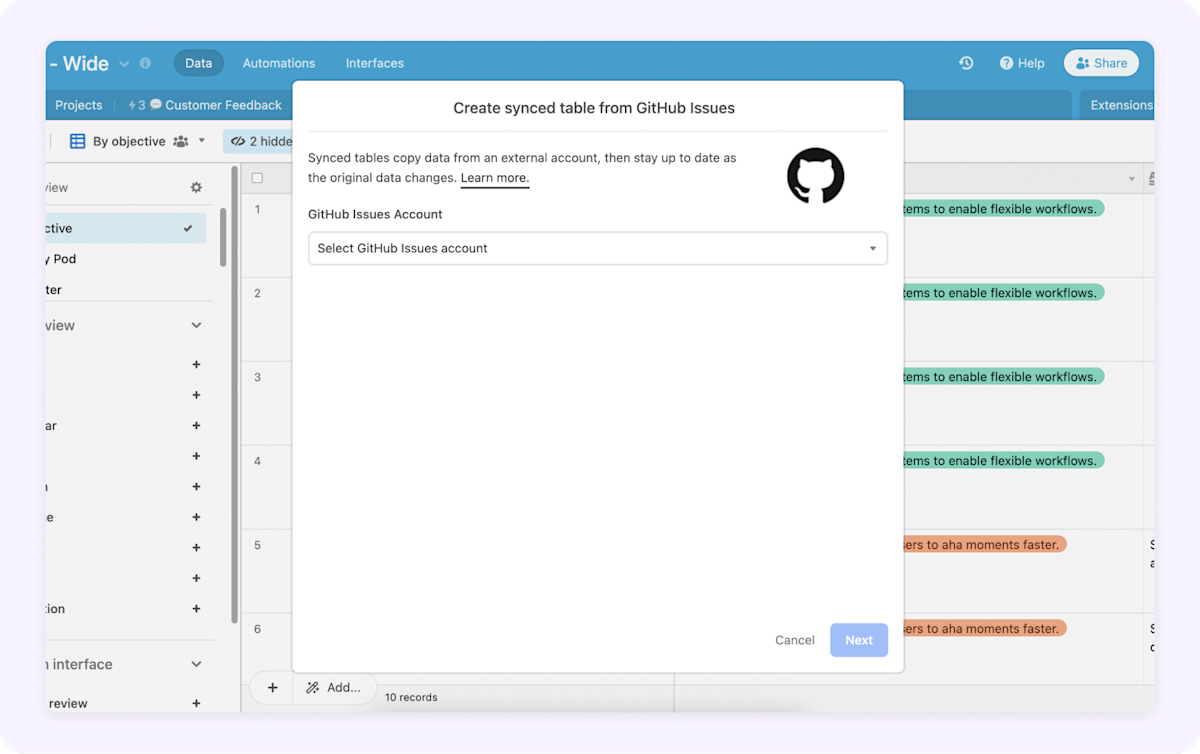Expand the chevron next to the Wide base name
The width and height of the screenshot is (1200, 754).
click(122, 62)
